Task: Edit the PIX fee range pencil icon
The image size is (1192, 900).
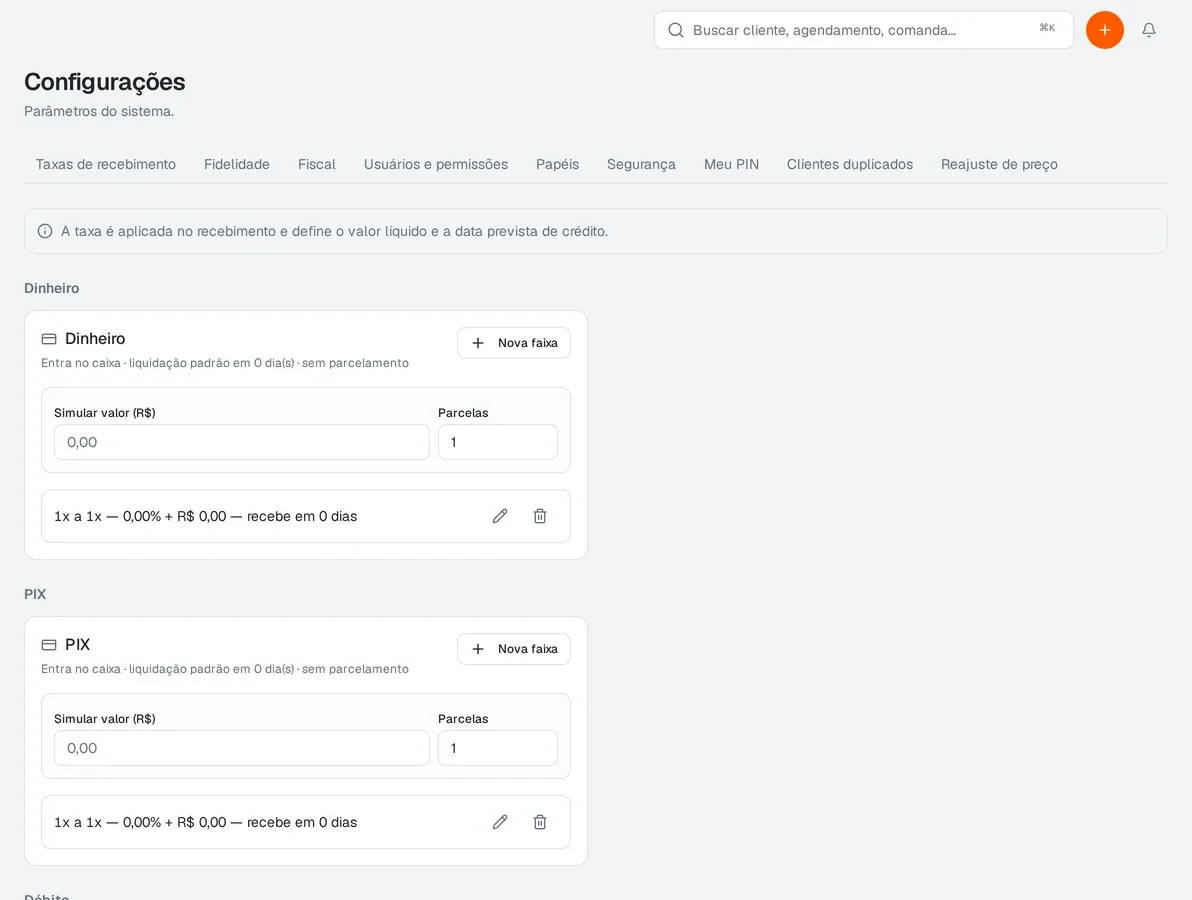Action: pyautogui.click(x=499, y=822)
